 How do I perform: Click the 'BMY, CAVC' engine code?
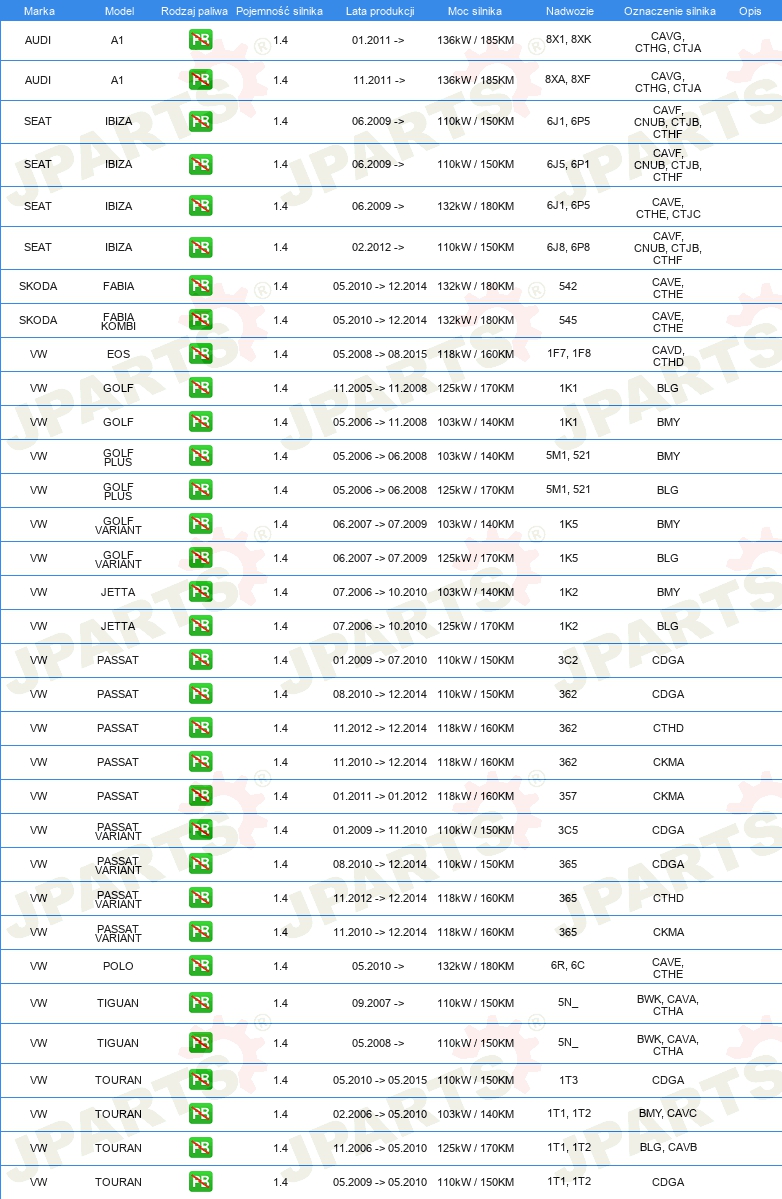click(x=668, y=1113)
